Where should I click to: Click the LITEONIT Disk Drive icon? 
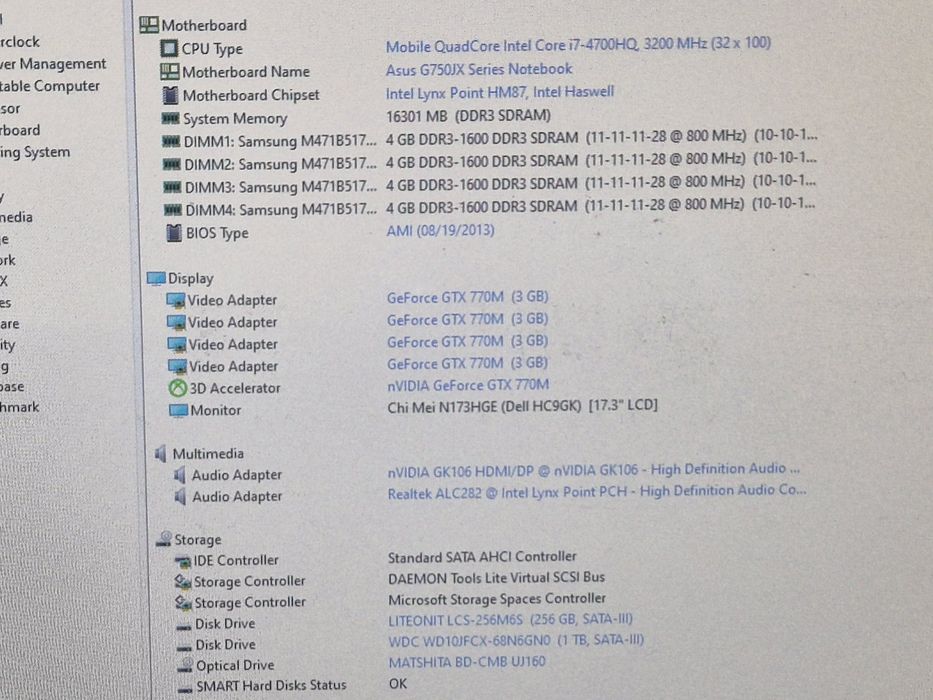pyautogui.click(x=183, y=627)
